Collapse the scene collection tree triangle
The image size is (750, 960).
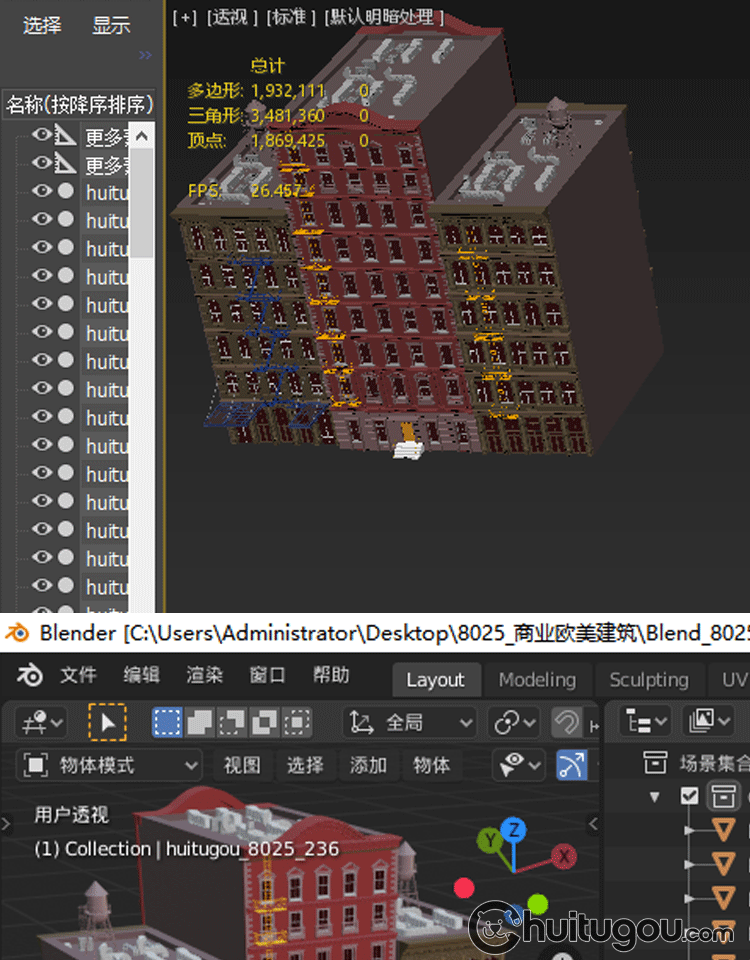point(655,797)
